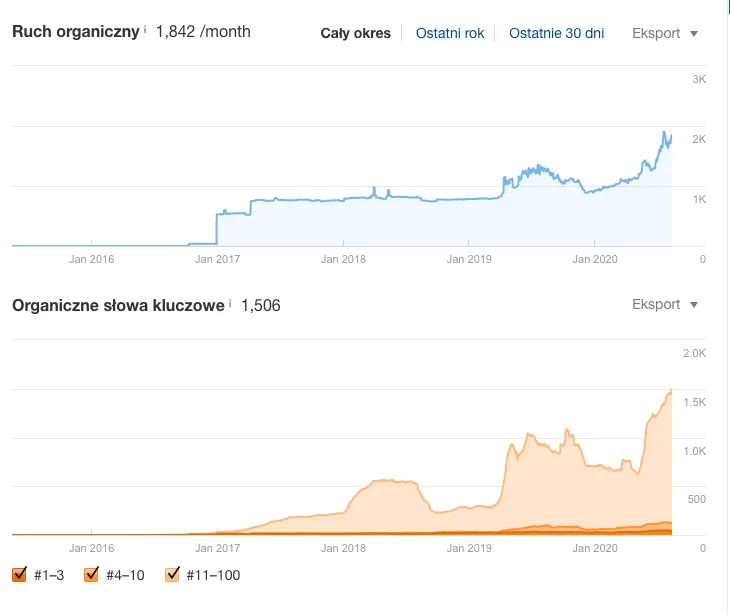The image size is (730, 615).
Task: Click Jan 2017 label on traffic chart
Action: (x=217, y=259)
